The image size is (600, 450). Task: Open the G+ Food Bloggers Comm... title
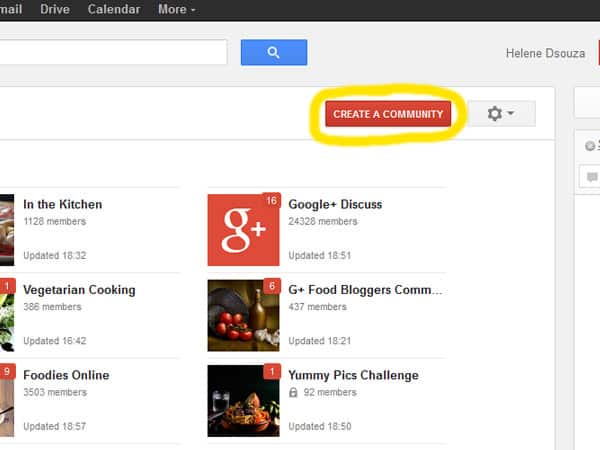tap(365, 290)
